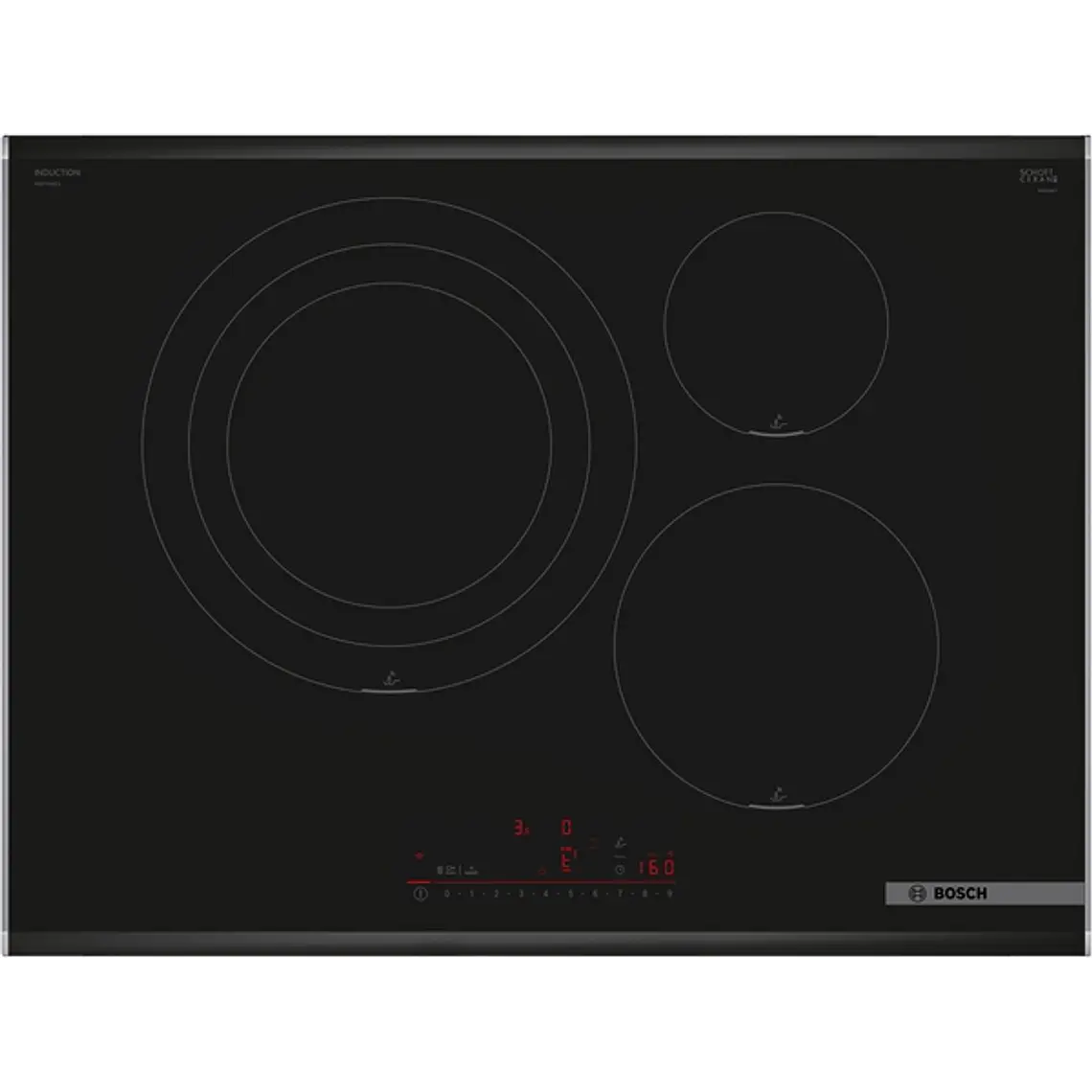This screenshot has width=1092, height=1092.
Task: Tap the pan symbol on the bottom-right zone
Action: click(x=778, y=794)
